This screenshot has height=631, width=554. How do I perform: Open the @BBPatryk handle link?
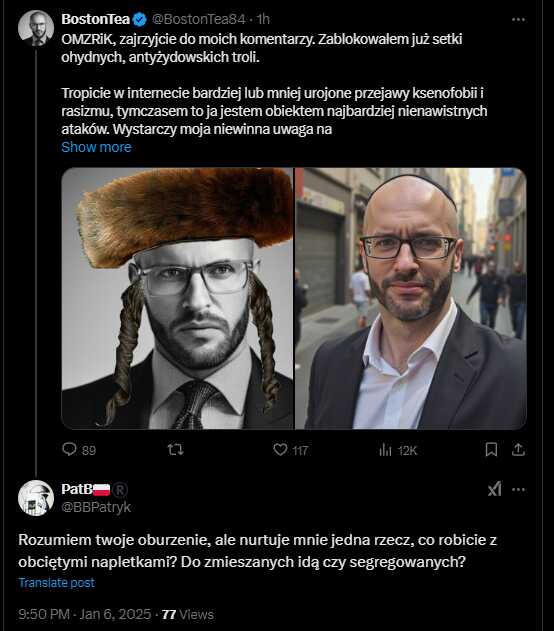96,507
